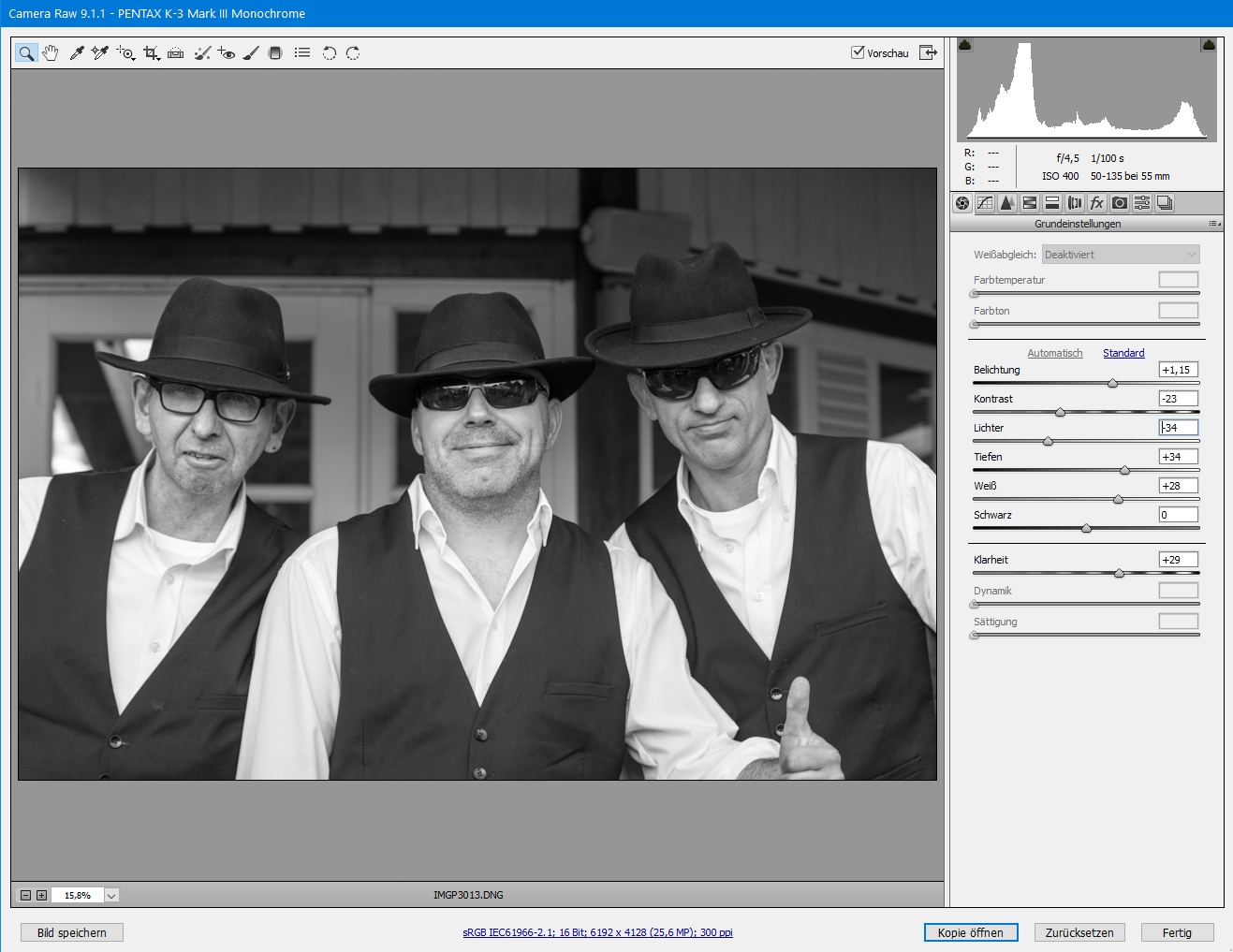Screen dimensions: 1233x952
Task: Click the Tiefen value field
Action: 1179,457
